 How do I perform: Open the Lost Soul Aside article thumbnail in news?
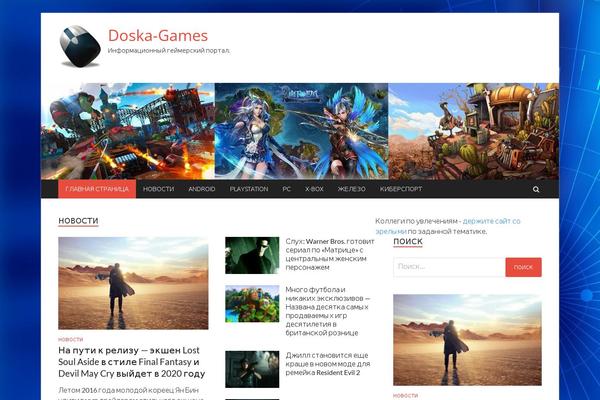point(133,283)
